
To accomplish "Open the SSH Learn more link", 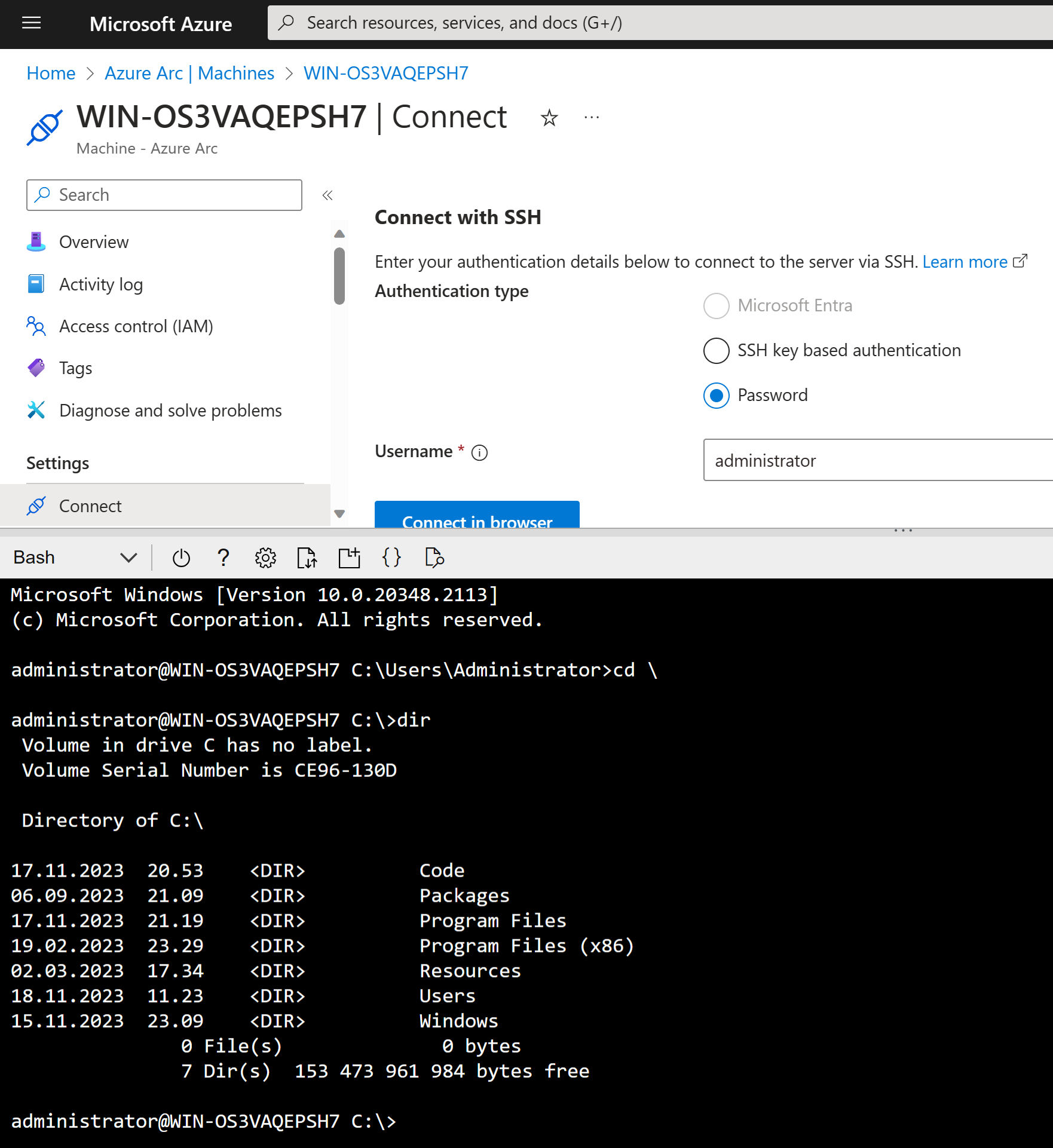I will point(965,262).
